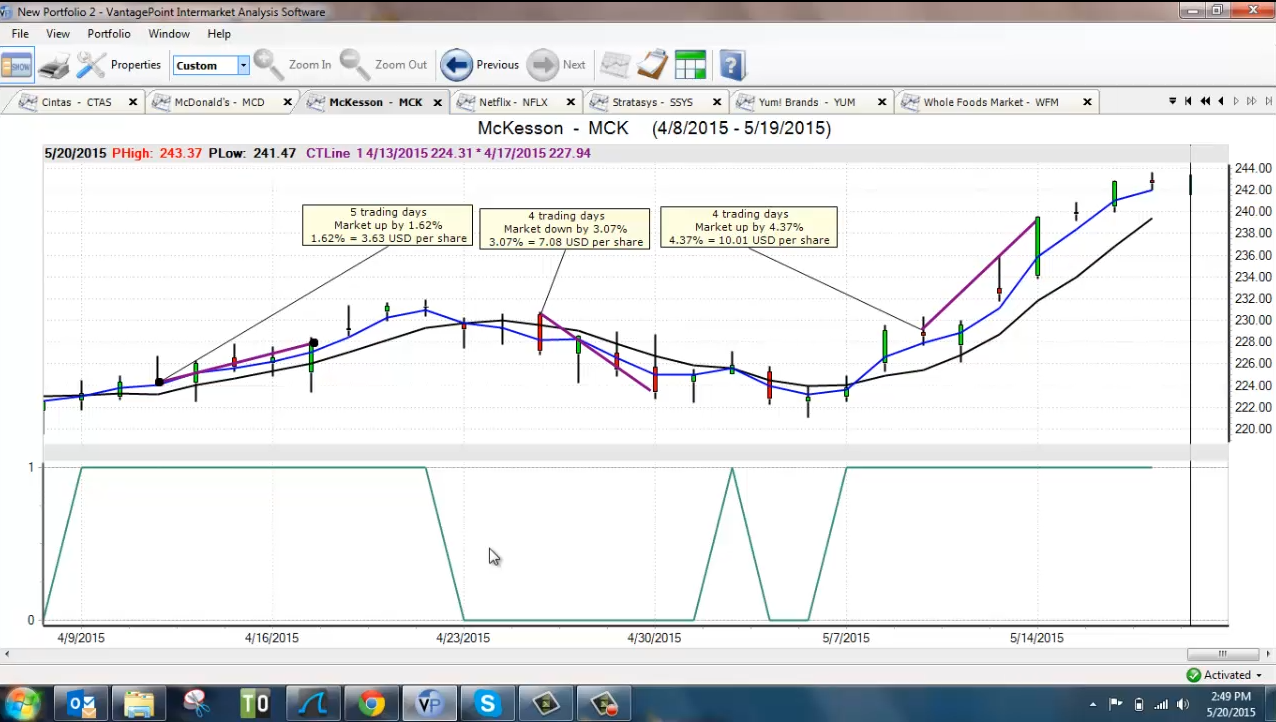Open File Explorer folder on taskbar
The width and height of the screenshot is (1276, 722).
click(139, 704)
